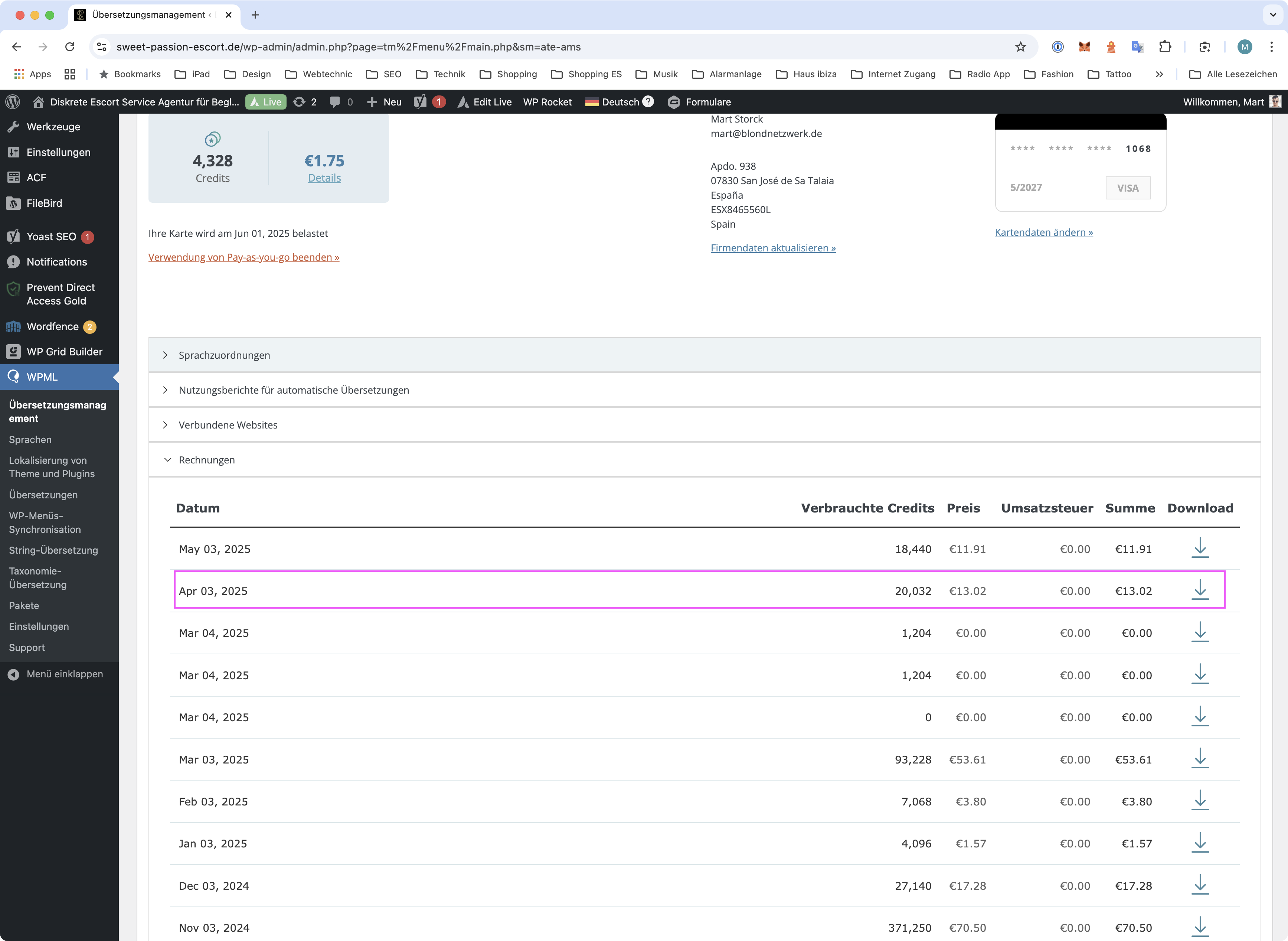Download the May 03, 2025 invoice

point(1200,548)
